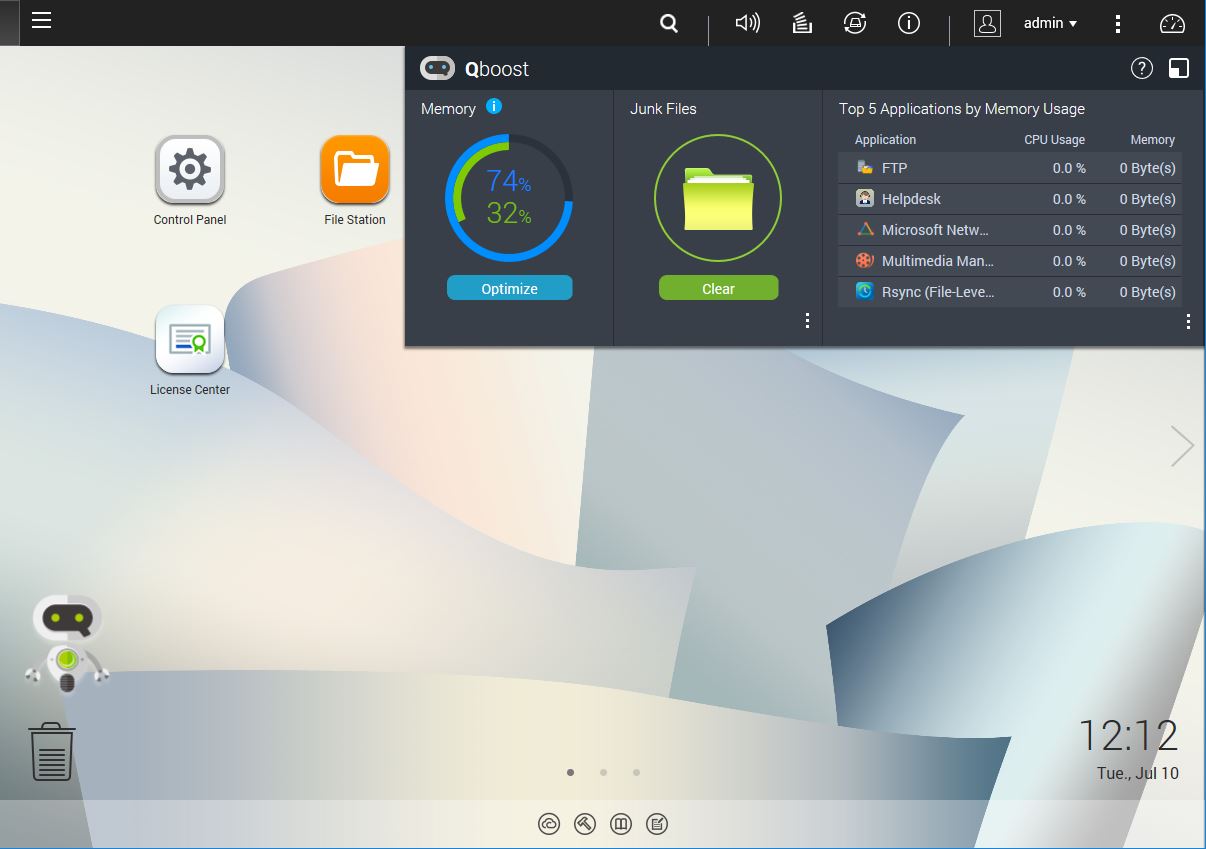The height and width of the screenshot is (849, 1206).
Task: Click the Memory column header
Action: [1152, 140]
